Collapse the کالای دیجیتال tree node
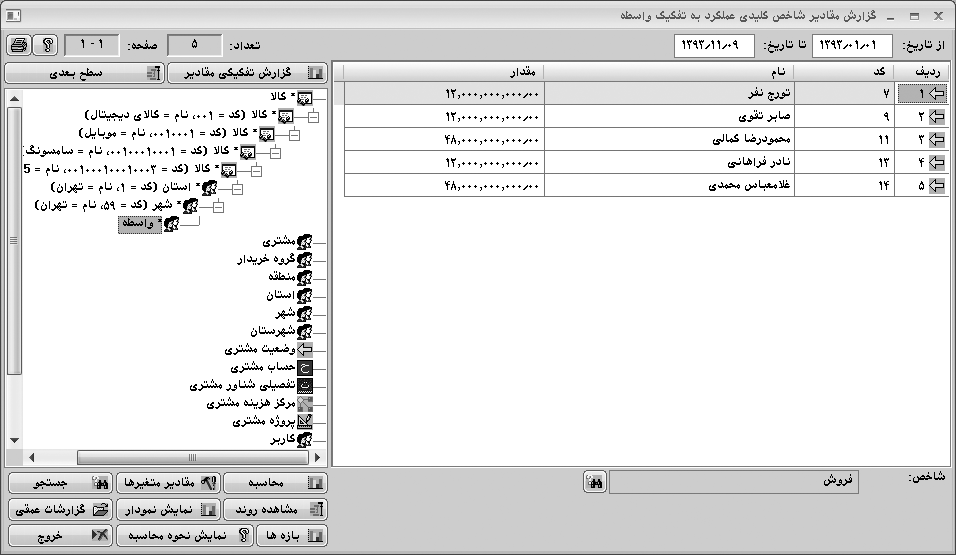The width and height of the screenshot is (956, 555). [315, 116]
